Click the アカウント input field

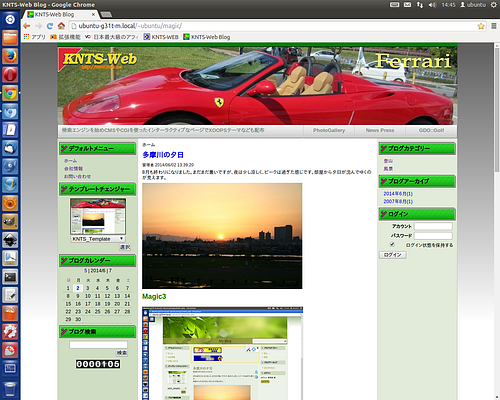433,226
